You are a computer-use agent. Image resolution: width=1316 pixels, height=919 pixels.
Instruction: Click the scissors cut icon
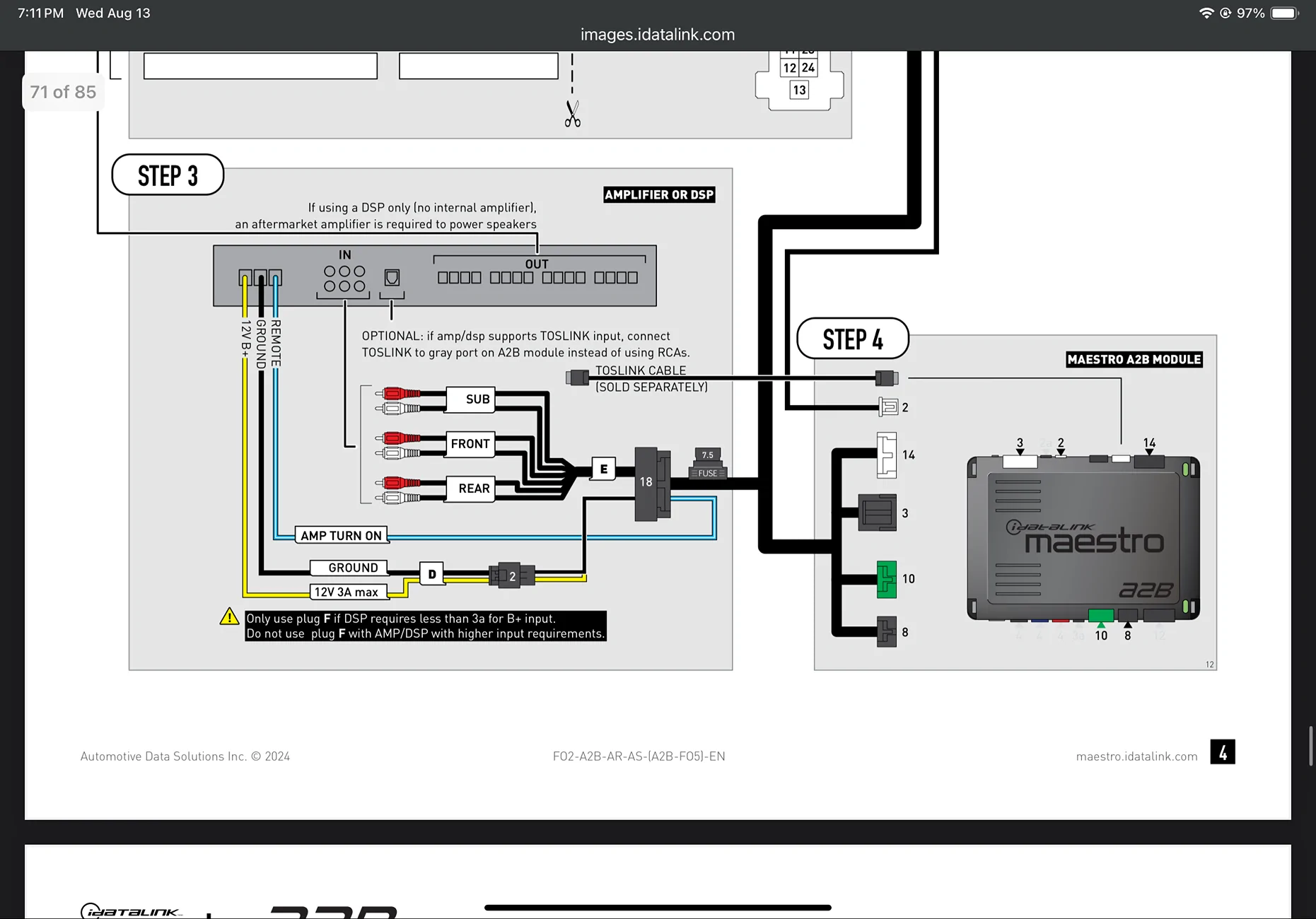(x=572, y=113)
